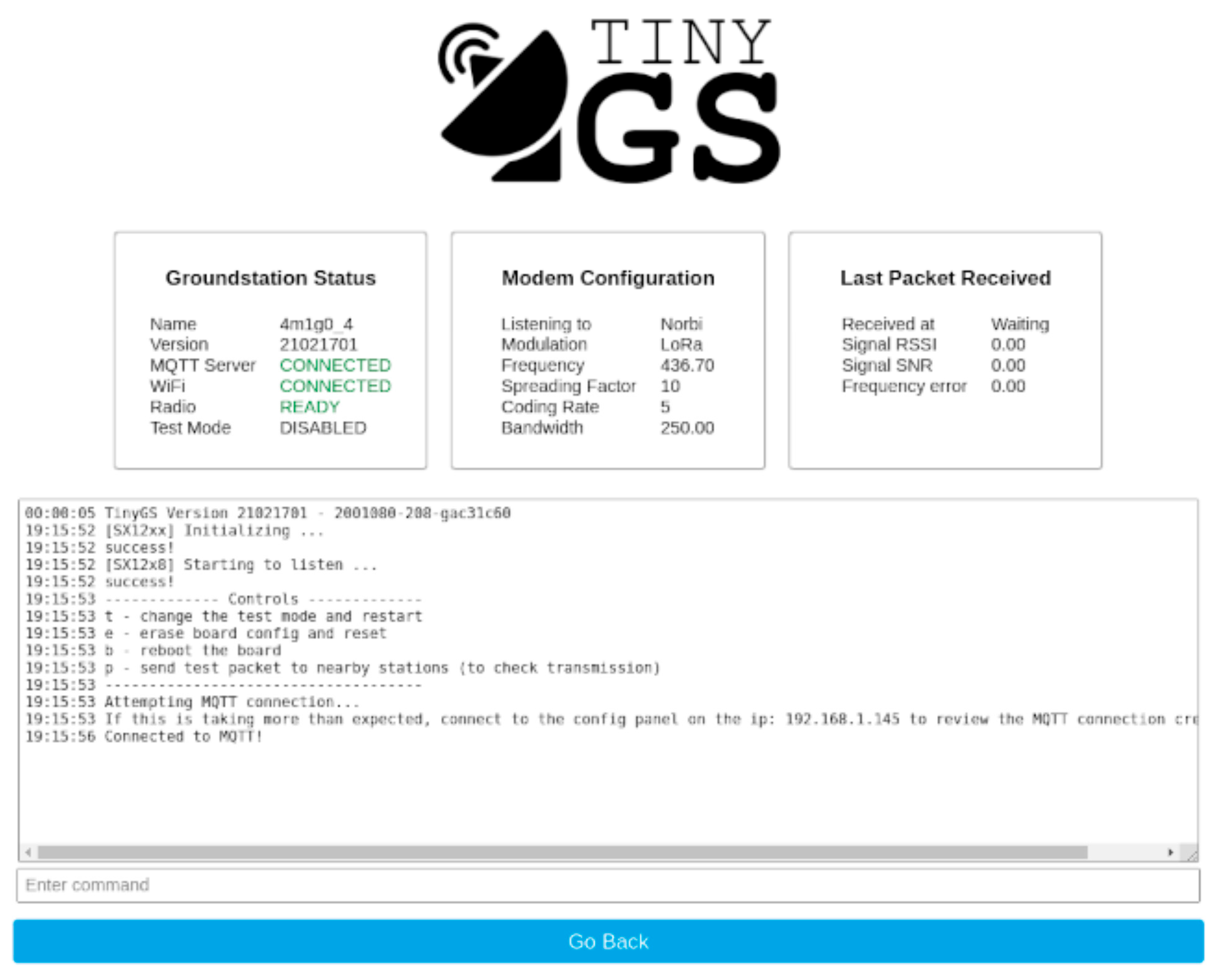Click the Frequency value 436.70
Viewport: 1218px width, 980px height.
click(x=687, y=365)
